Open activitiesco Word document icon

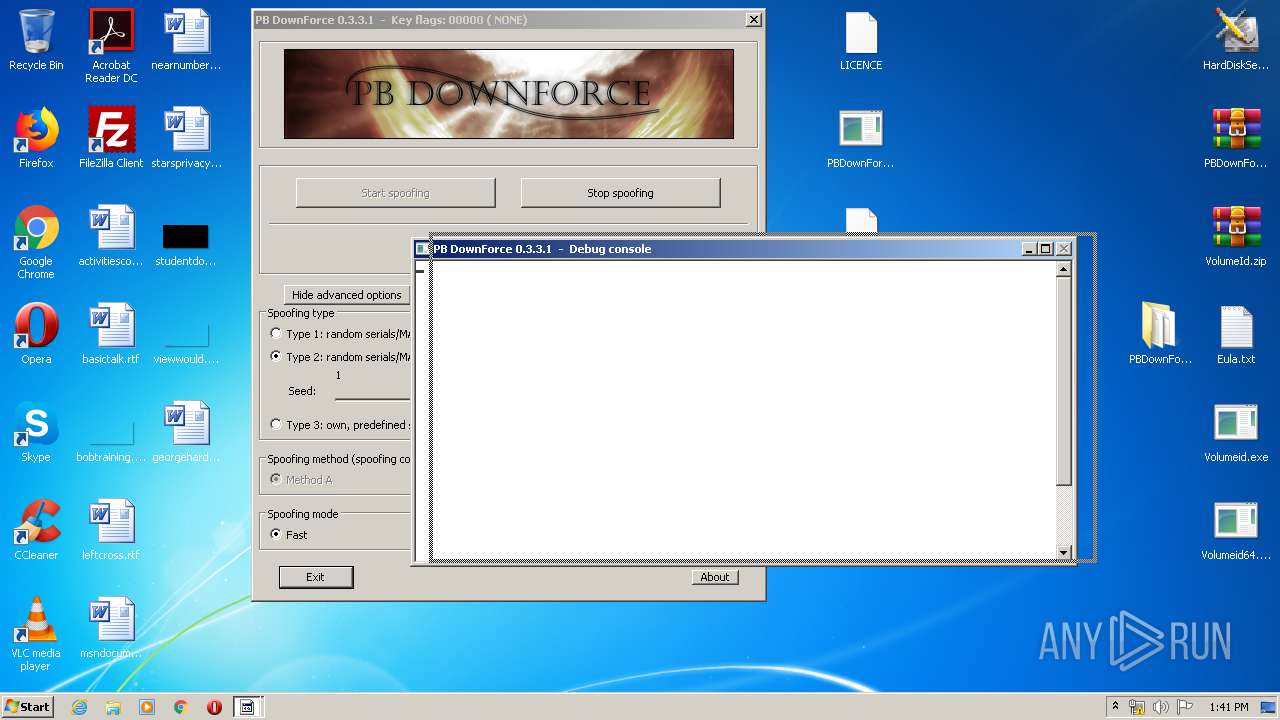click(x=111, y=236)
